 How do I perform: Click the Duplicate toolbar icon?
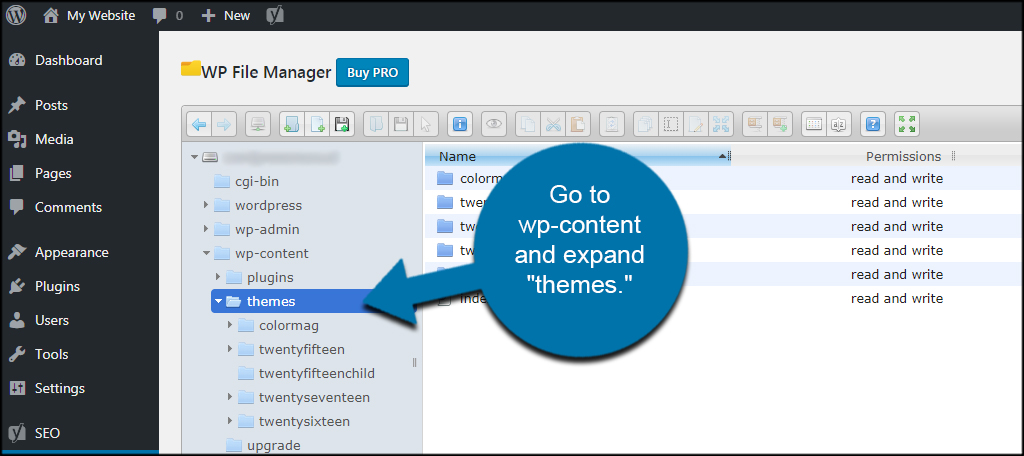click(646, 123)
